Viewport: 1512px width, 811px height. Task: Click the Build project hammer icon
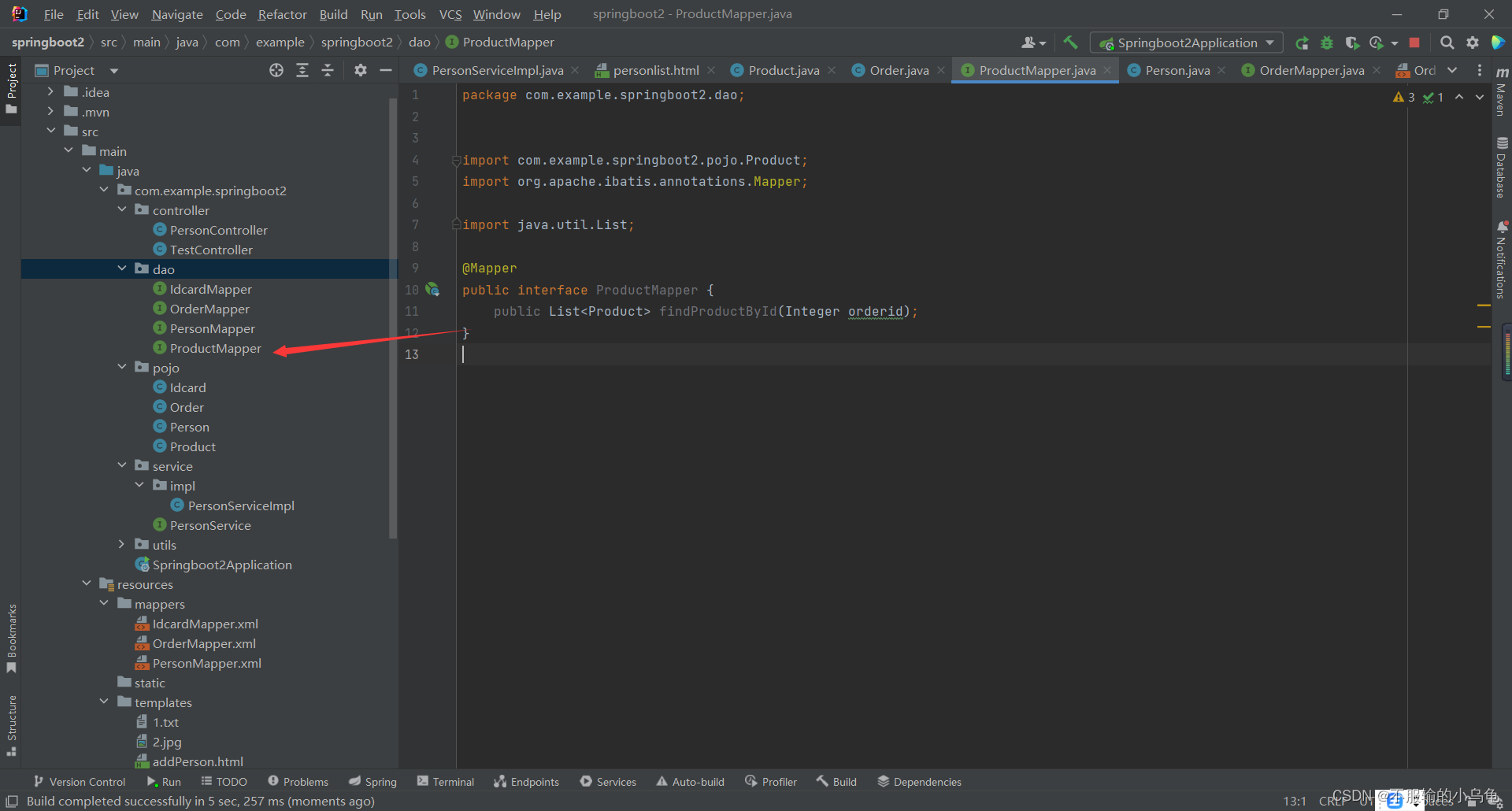1070,43
